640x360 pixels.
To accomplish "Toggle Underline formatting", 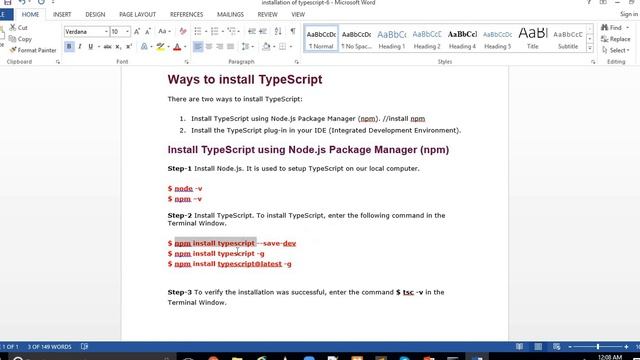I will coord(91,47).
